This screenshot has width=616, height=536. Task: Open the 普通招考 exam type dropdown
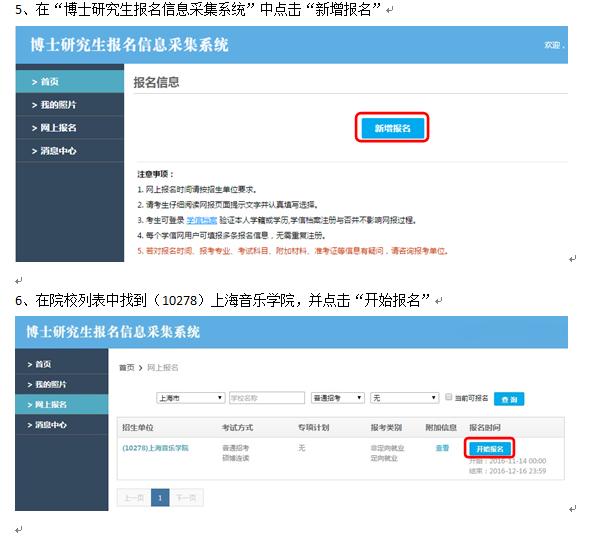337,398
